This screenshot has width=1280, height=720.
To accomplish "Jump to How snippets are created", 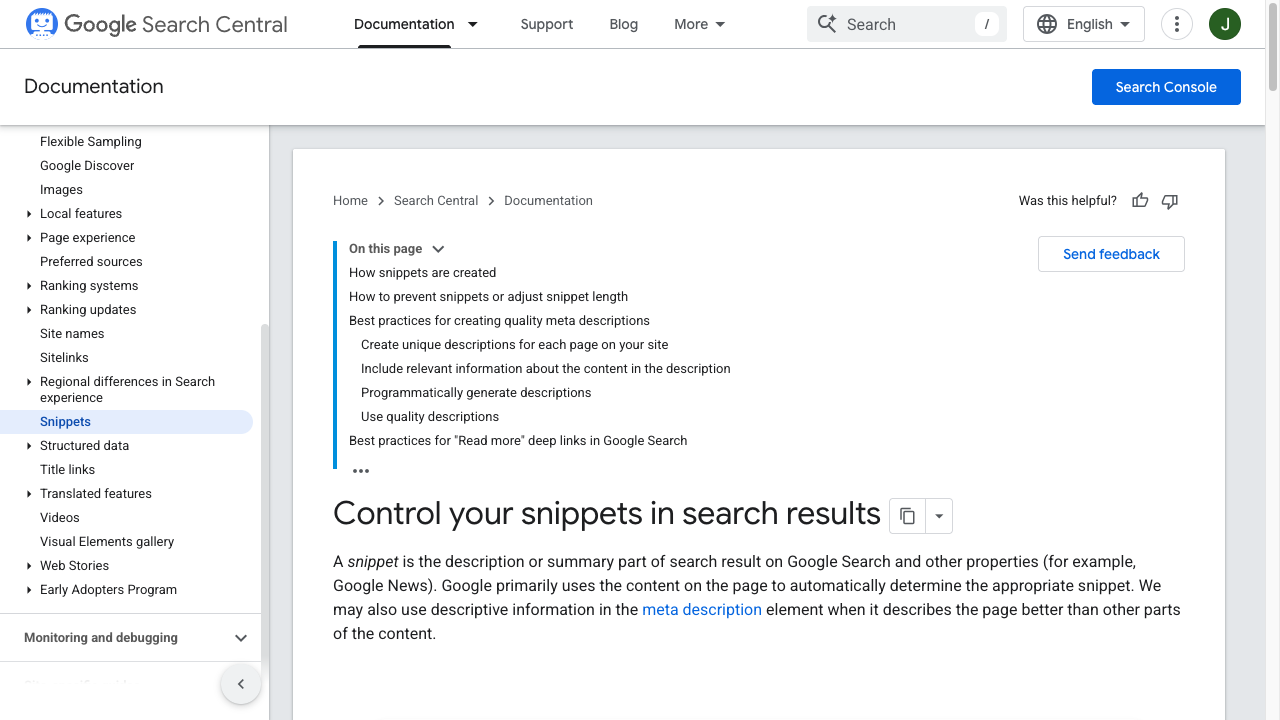I will click(x=422, y=273).
